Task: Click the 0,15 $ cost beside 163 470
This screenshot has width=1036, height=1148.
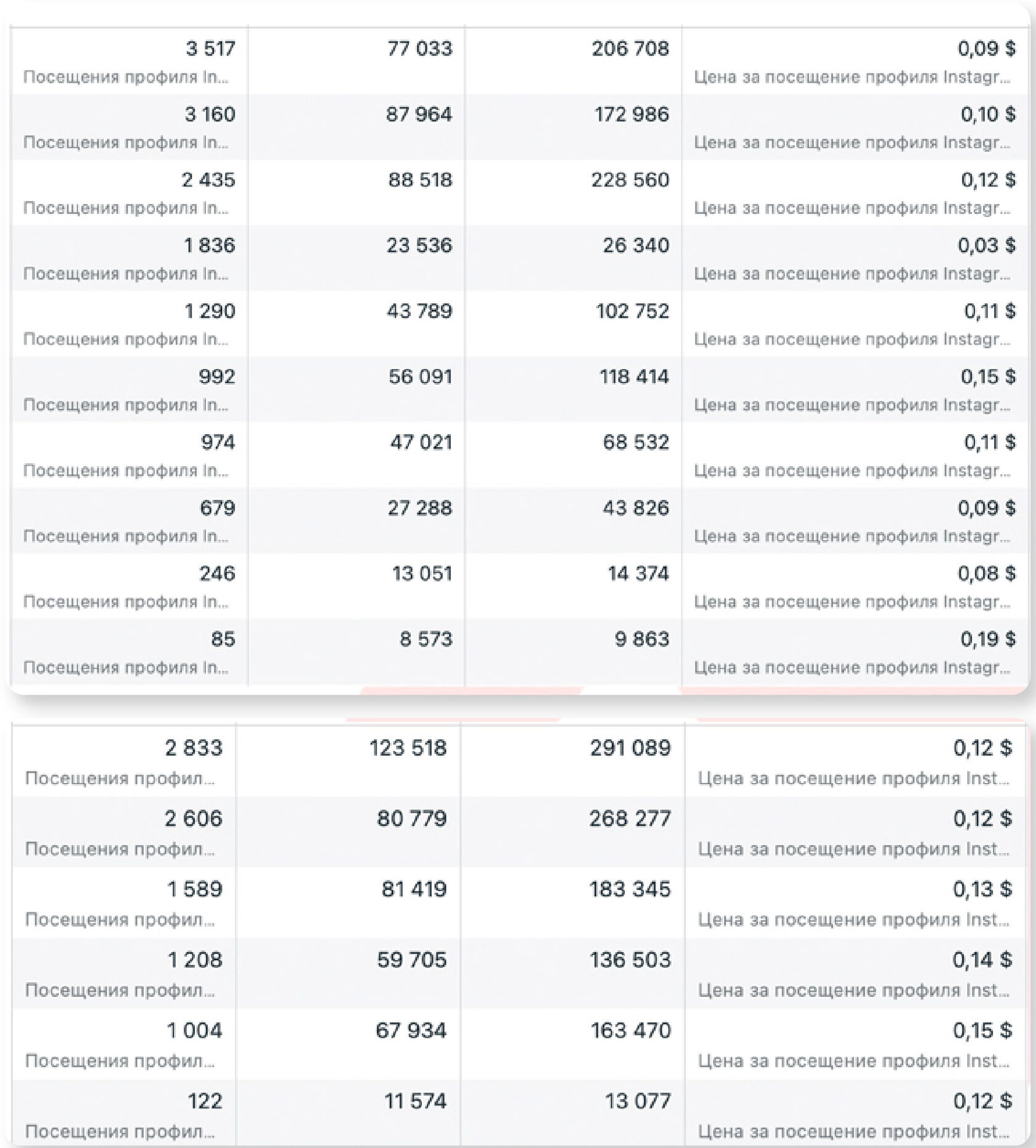Action: tap(982, 1030)
